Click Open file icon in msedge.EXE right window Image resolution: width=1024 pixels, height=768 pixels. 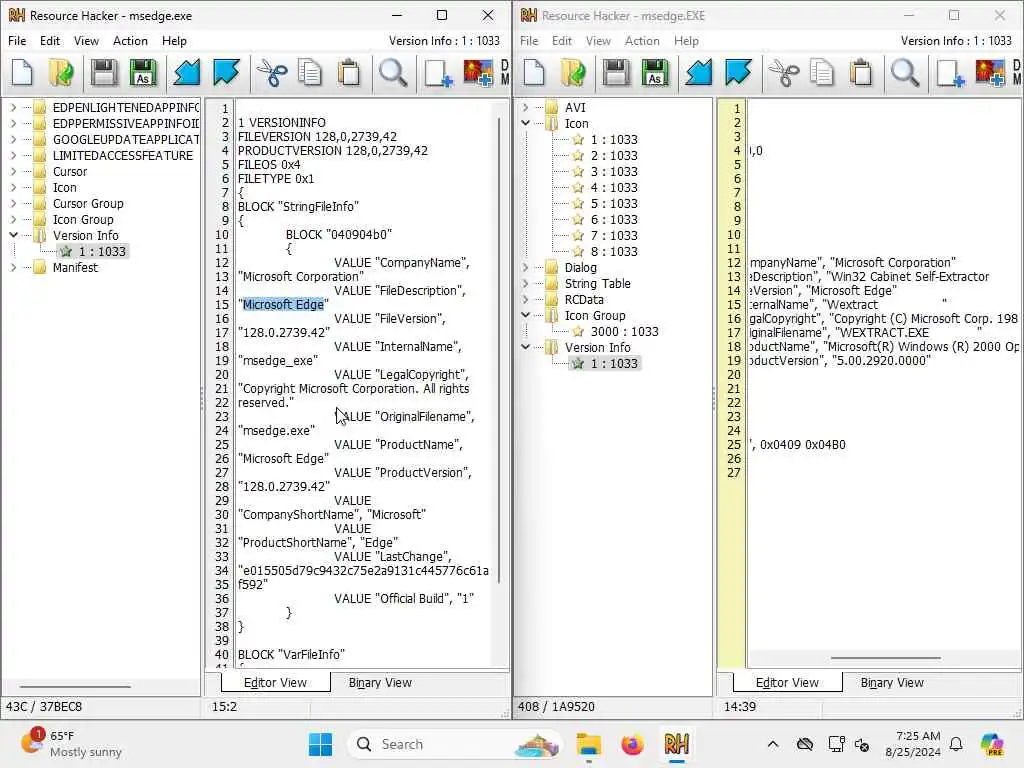574,72
